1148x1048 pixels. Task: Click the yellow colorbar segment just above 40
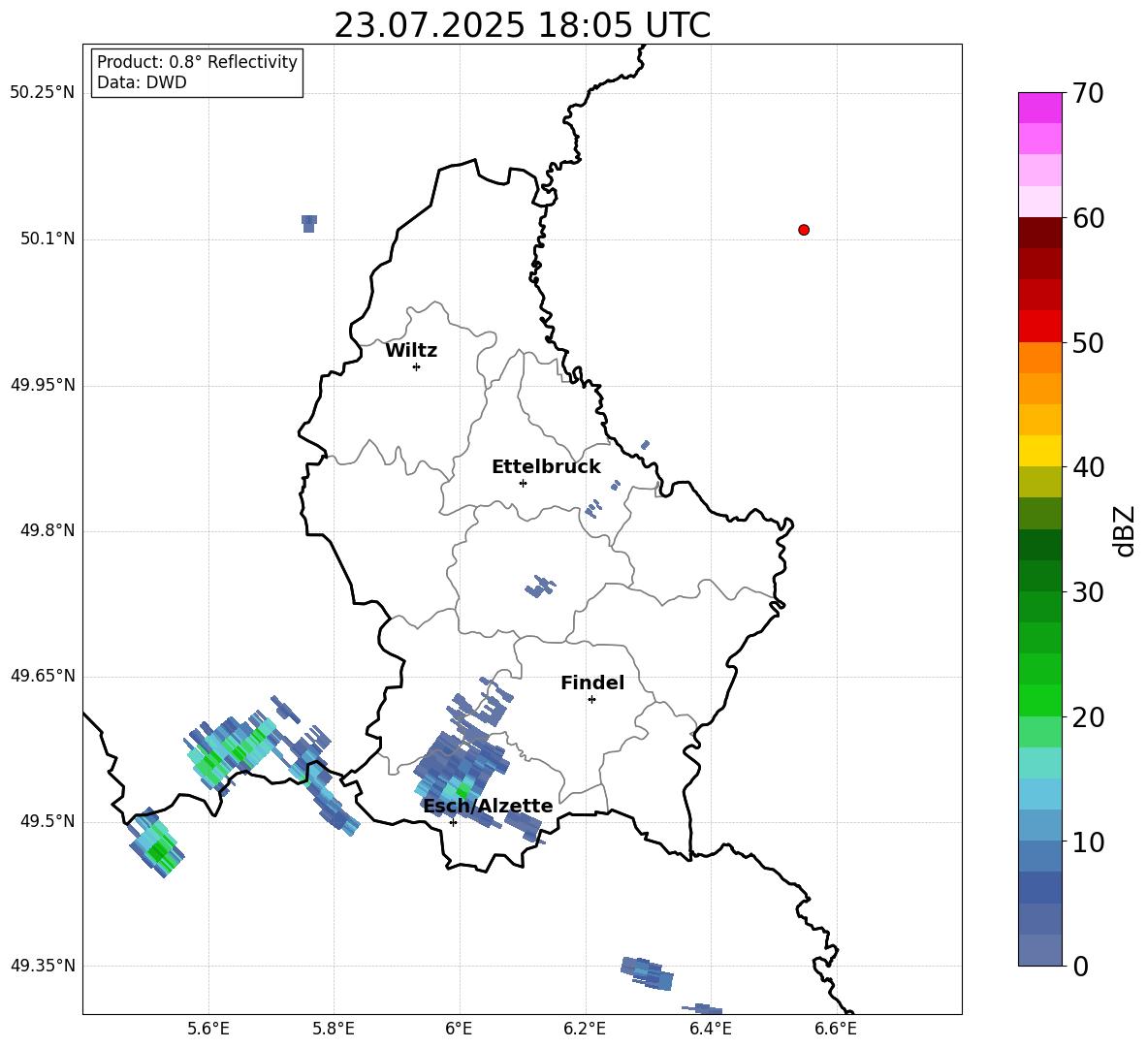point(1039,451)
